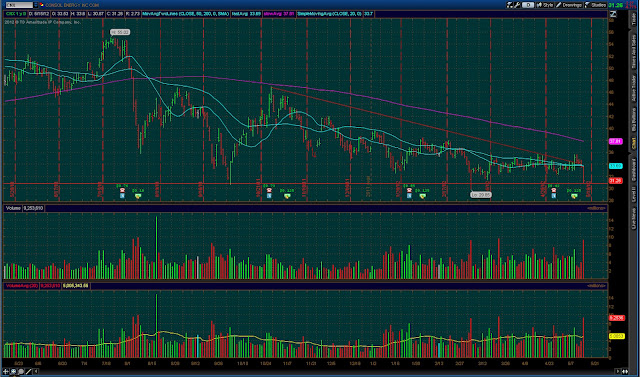Click the phone earnings marker near 7/18
640x377 pixels.
(122, 191)
